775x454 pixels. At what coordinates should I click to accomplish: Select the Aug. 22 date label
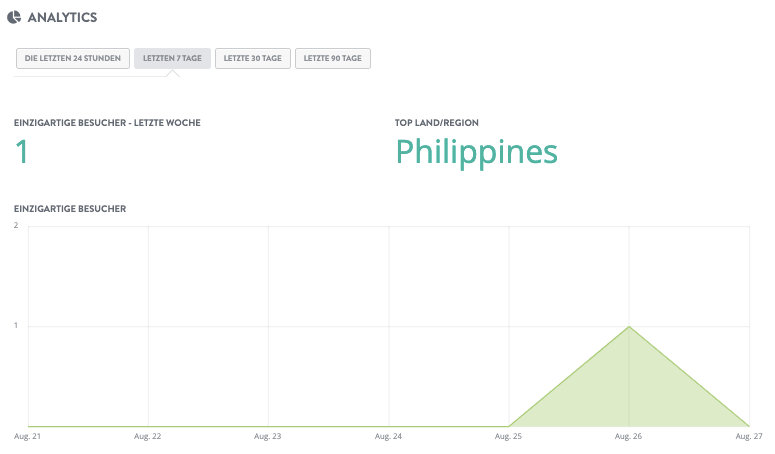coord(148,437)
